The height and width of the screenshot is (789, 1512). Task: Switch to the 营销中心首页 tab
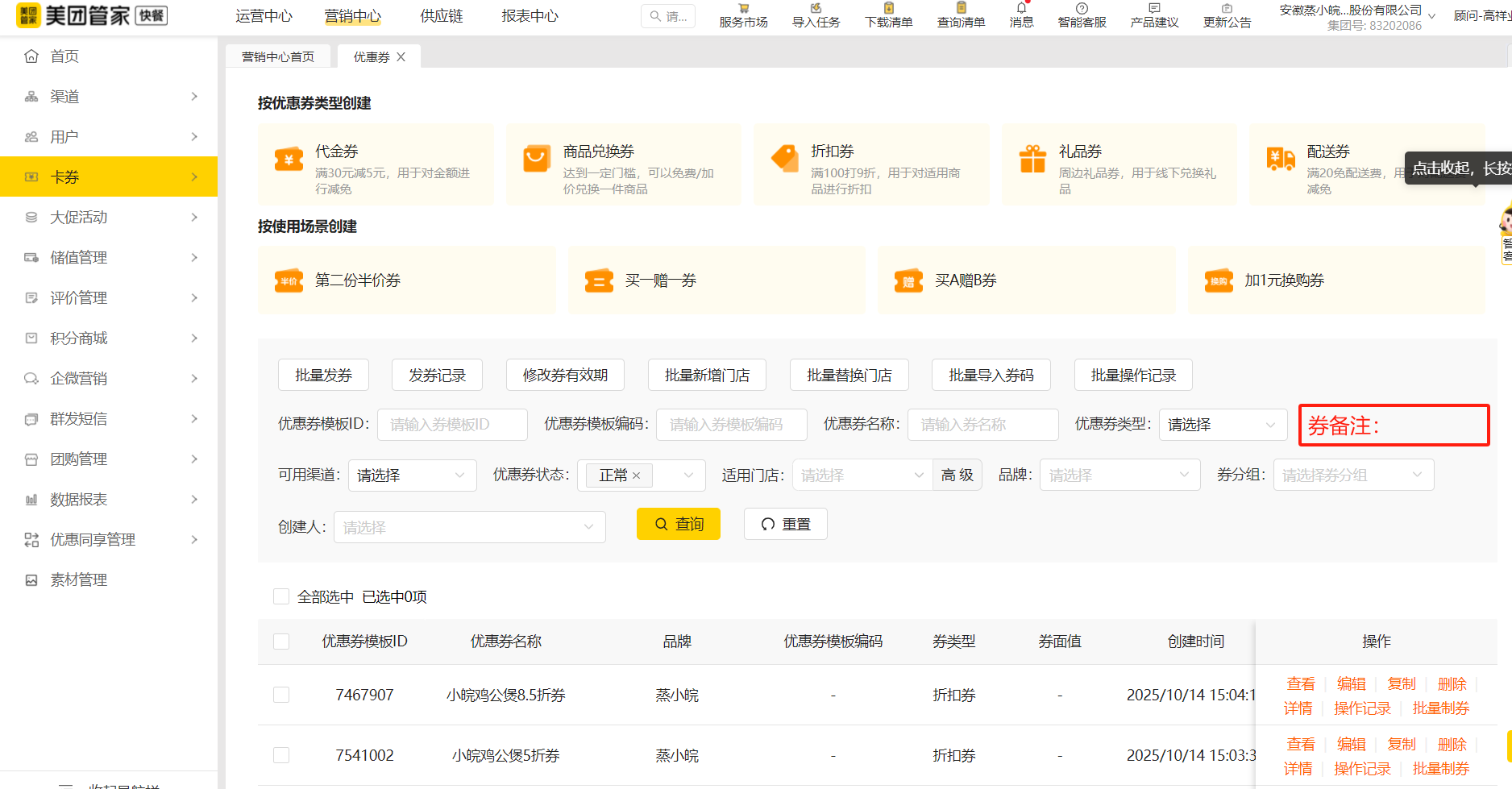[x=277, y=56]
